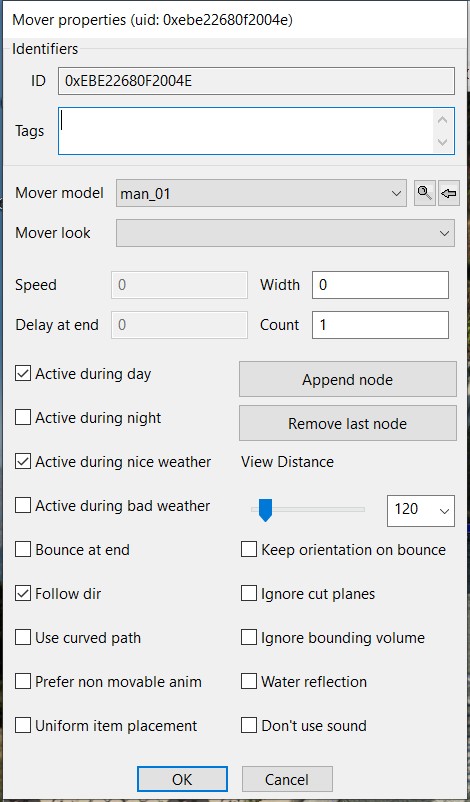The image size is (470, 802).
Task: Click the Tags field down arrow
Action: (x=443, y=142)
